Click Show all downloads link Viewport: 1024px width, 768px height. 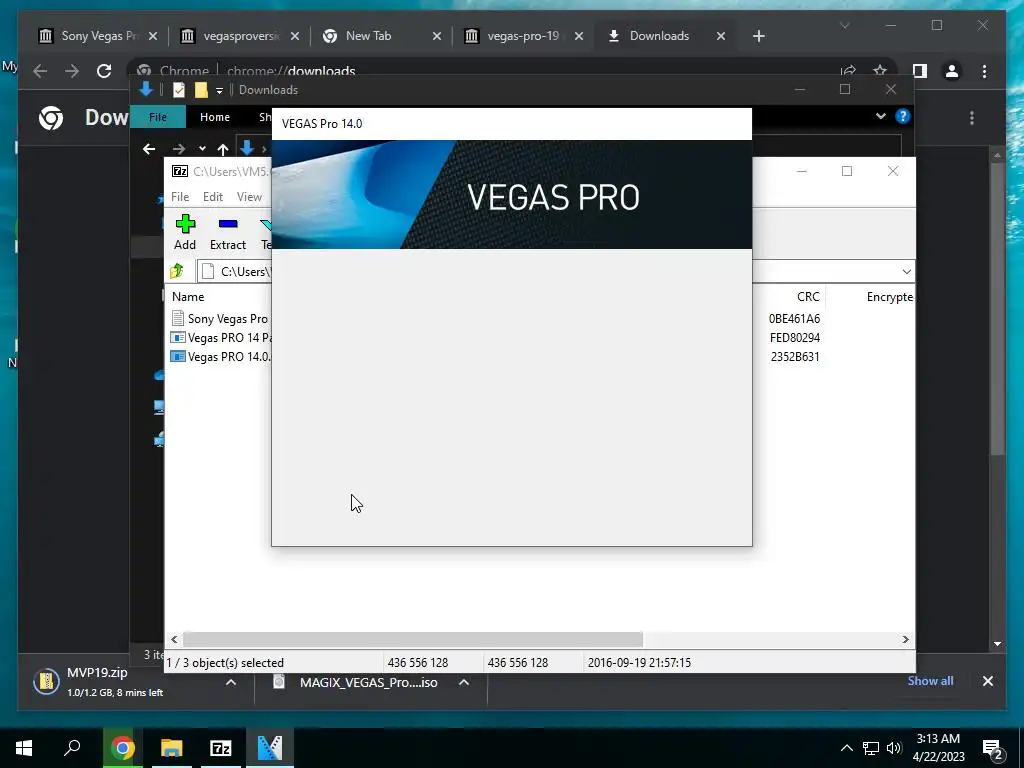click(x=930, y=680)
